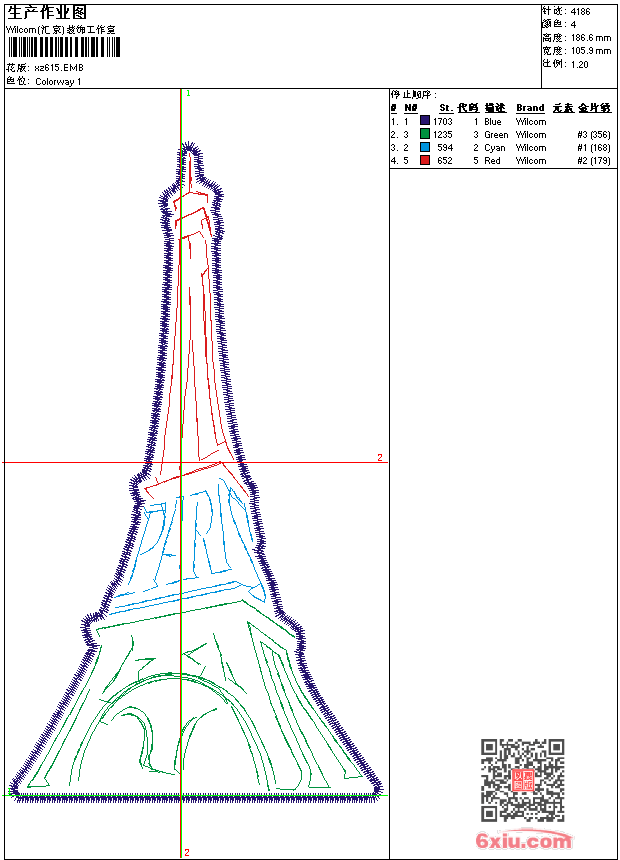Viewport: 620px width, 860px height.
Task: Select the title '生产作业图'
Action: click(x=47, y=13)
